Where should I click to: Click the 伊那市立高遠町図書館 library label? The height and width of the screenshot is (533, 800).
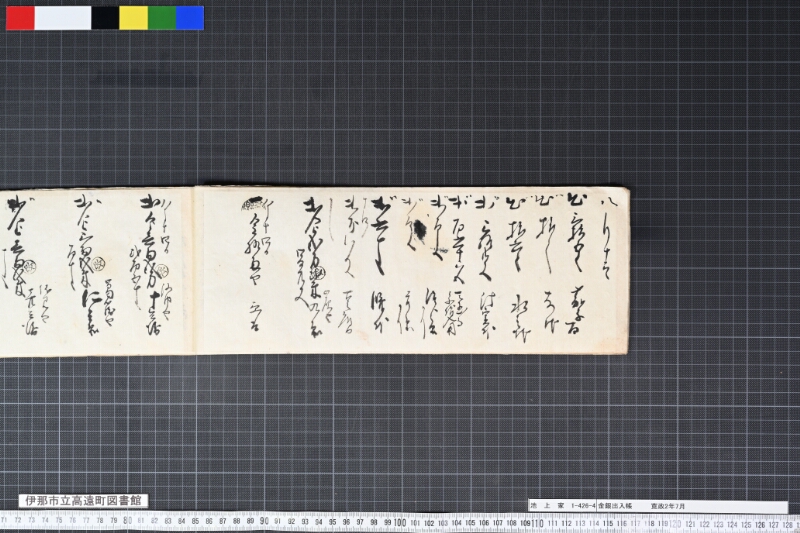click(x=83, y=501)
